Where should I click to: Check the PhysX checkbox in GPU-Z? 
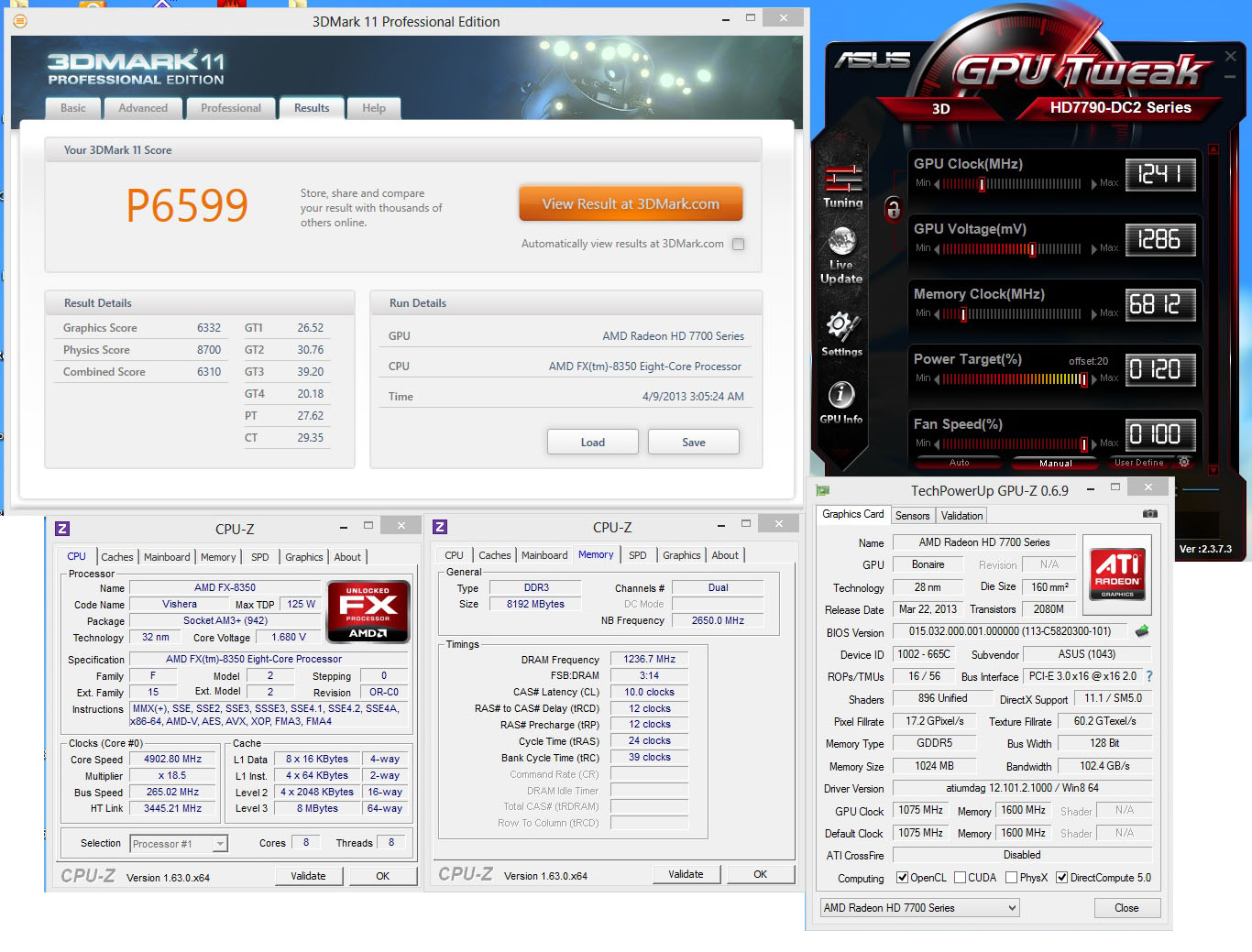1011,878
